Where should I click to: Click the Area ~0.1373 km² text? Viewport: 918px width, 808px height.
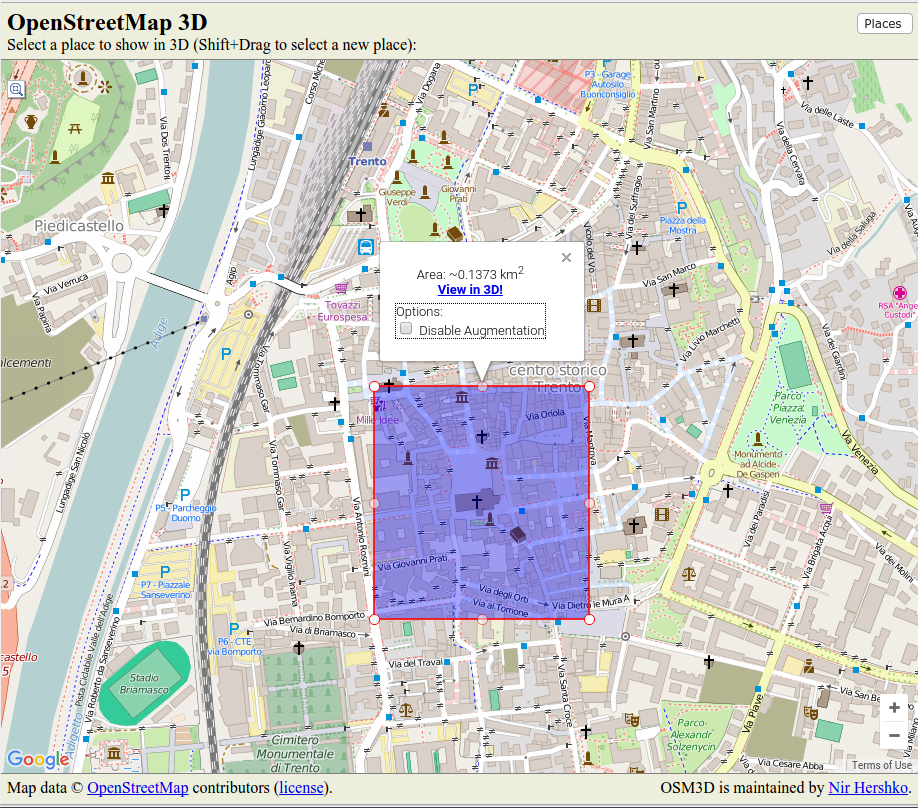[470, 273]
